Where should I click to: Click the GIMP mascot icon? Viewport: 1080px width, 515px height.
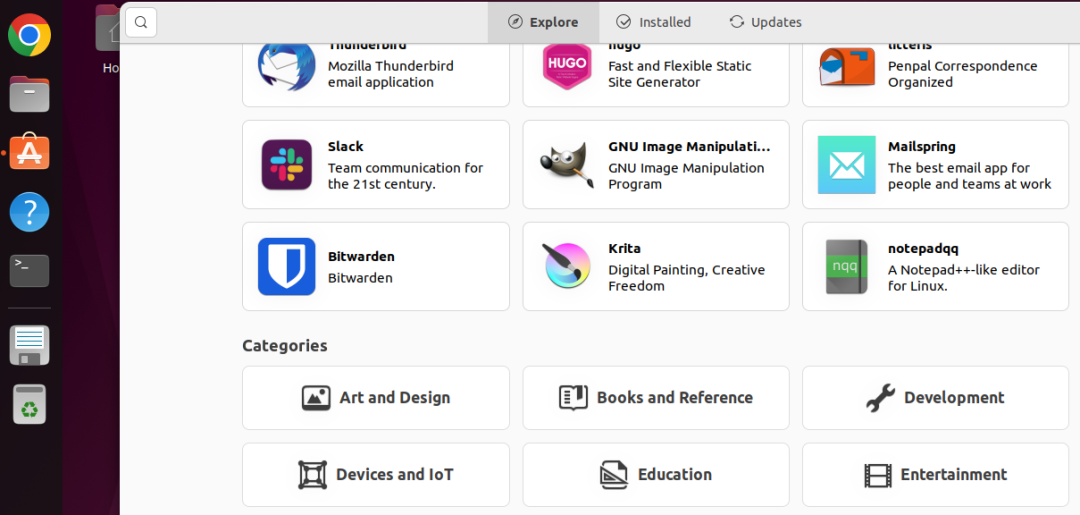point(567,165)
